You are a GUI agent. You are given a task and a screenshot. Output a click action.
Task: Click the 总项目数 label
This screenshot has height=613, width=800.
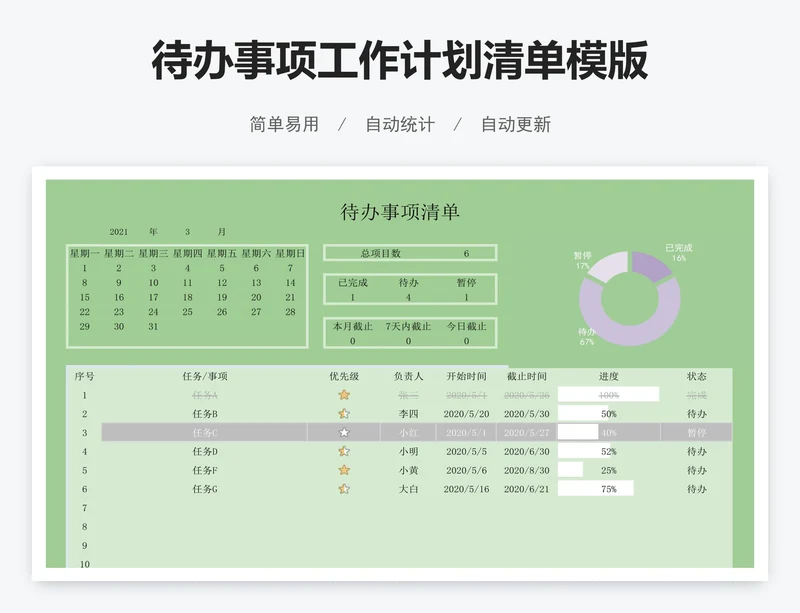point(381,253)
